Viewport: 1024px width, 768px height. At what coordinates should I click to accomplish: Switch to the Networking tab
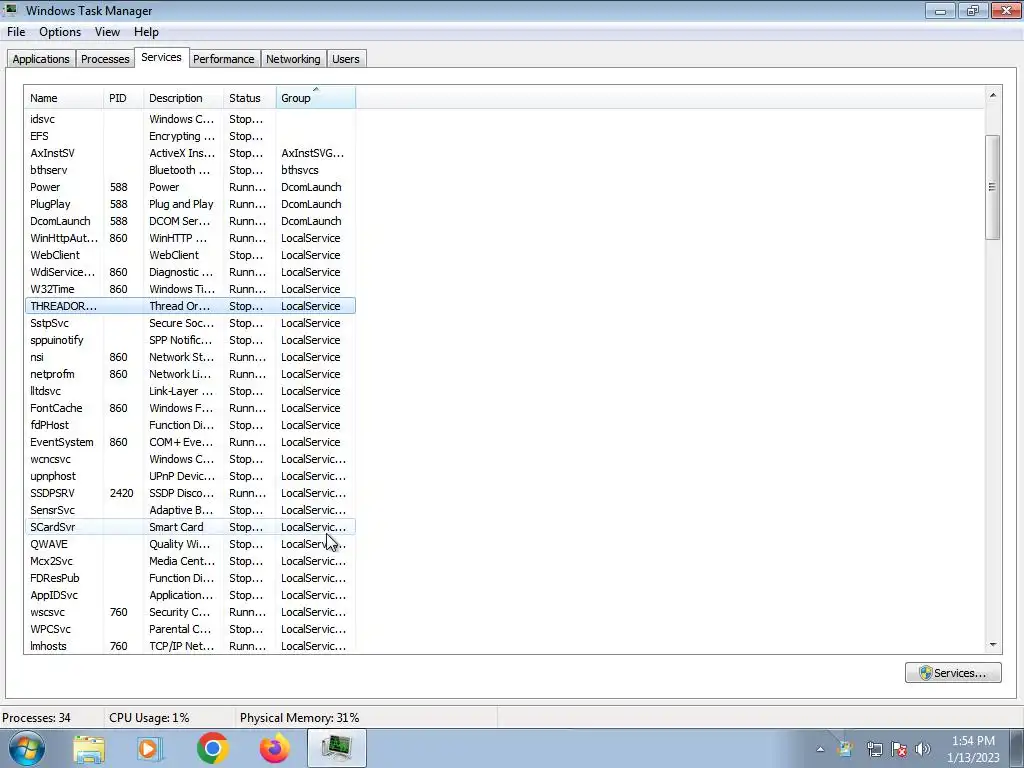pyautogui.click(x=293, y=59)
